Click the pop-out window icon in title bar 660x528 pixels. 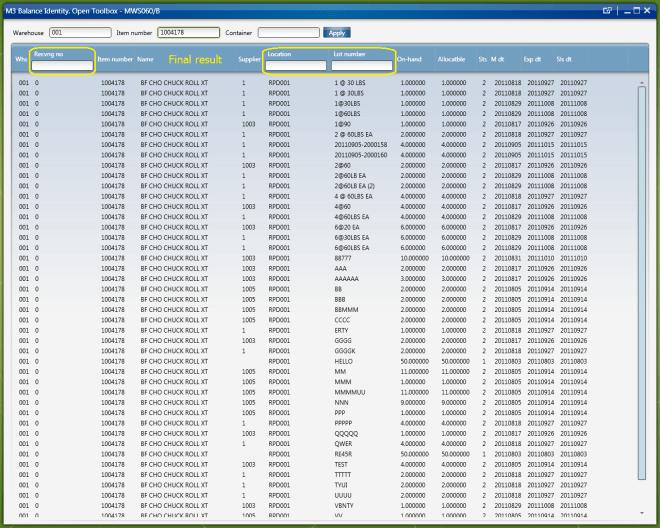tap(607, 9)
